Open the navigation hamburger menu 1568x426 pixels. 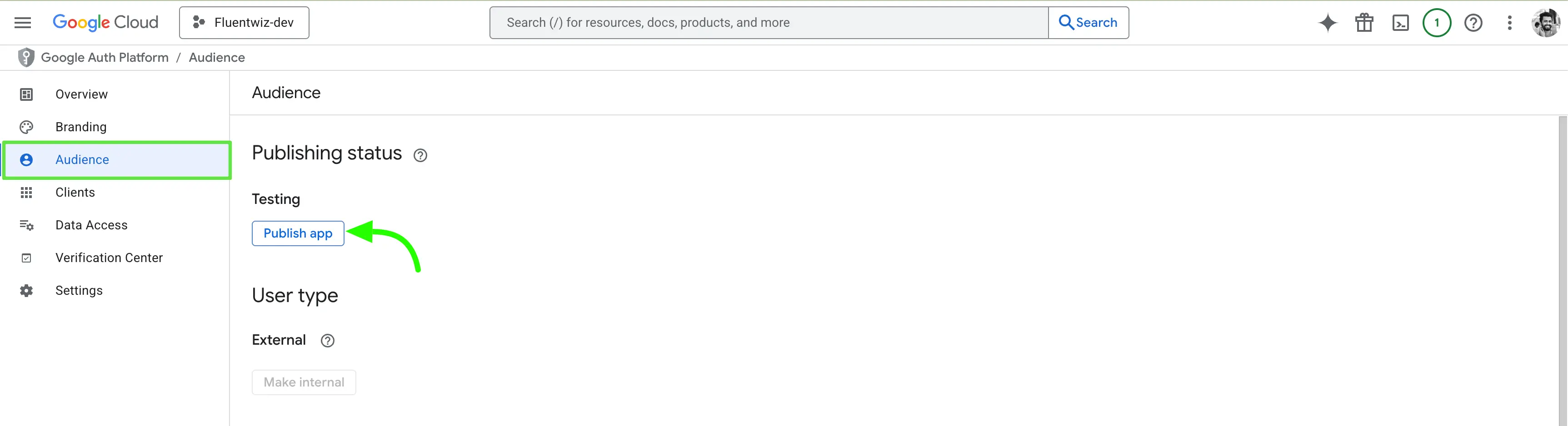point(23,22)
